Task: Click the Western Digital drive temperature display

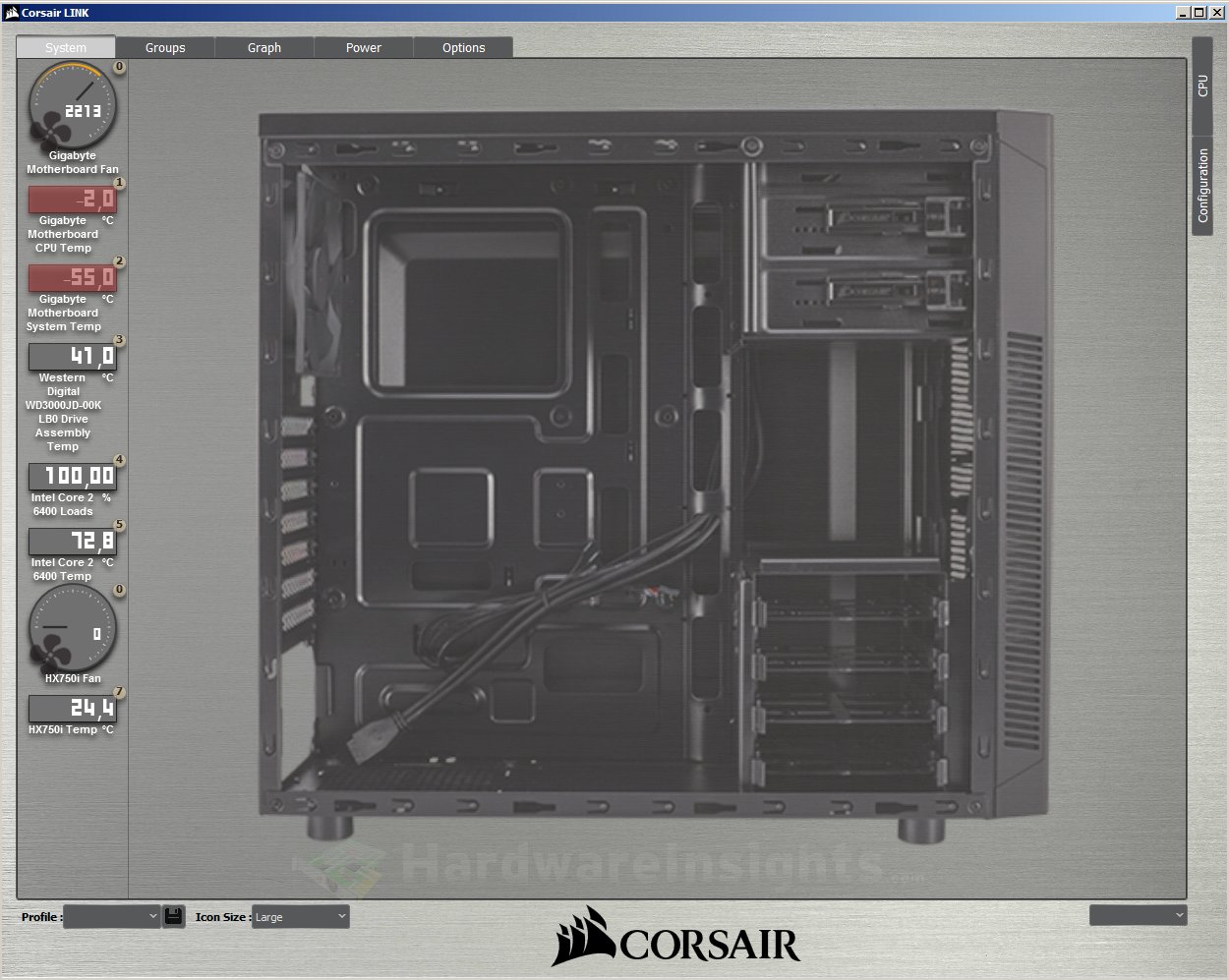Action: click(x=72, y=357)
